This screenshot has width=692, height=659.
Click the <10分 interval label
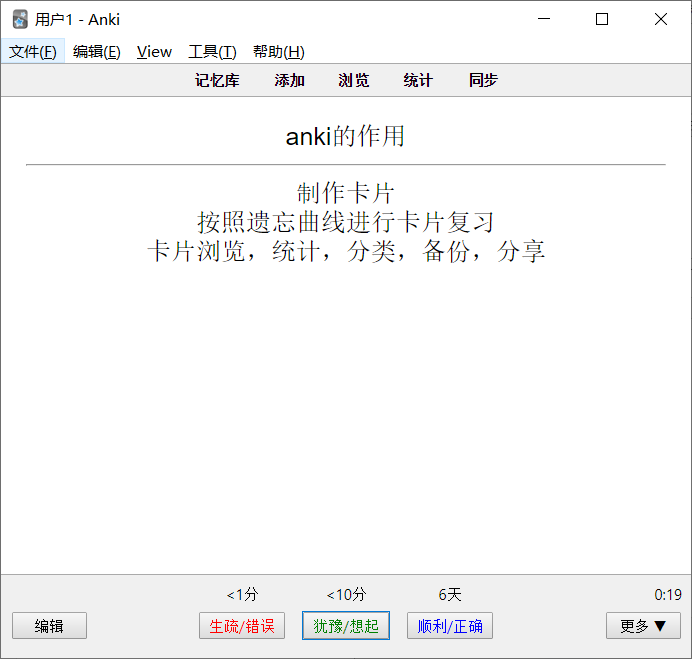click(346, 594)
